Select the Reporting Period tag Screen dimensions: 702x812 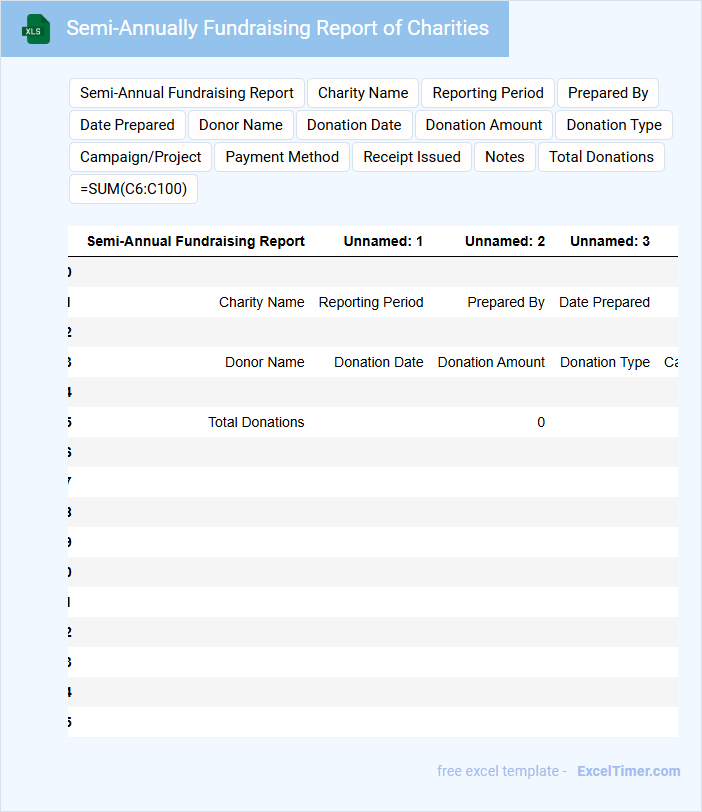488,93
